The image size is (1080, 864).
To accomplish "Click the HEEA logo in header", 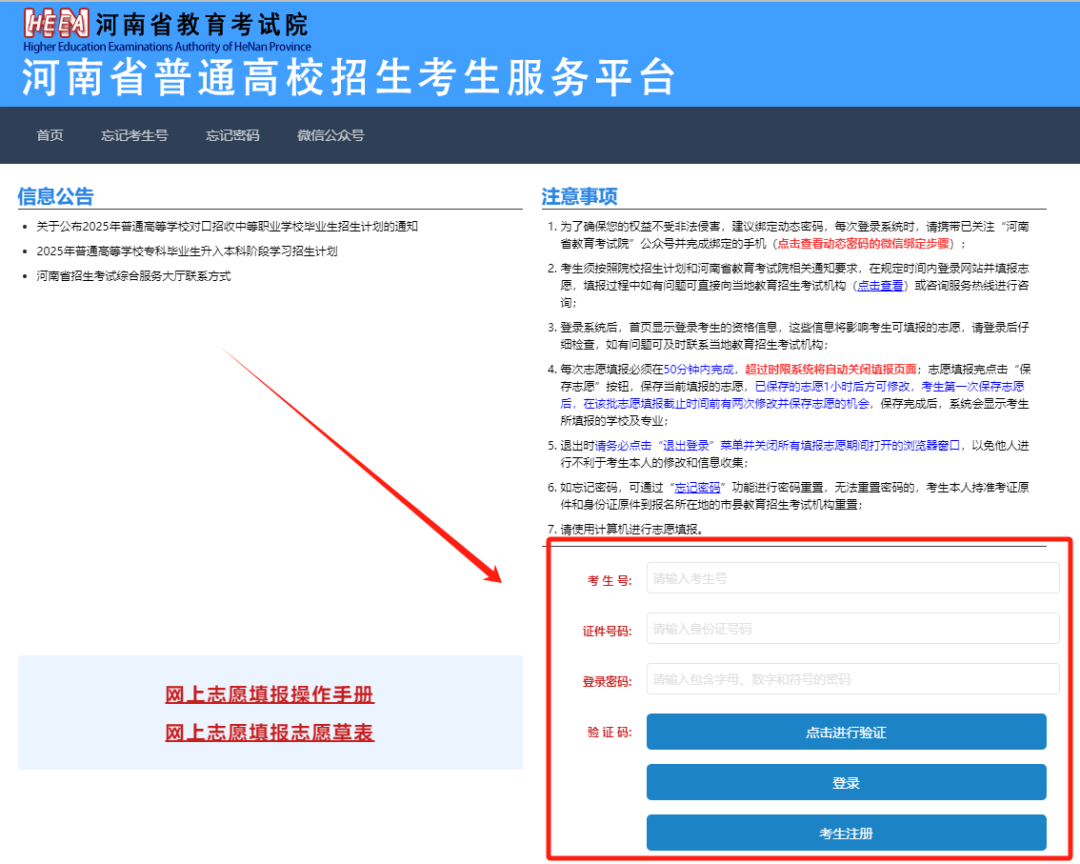I will tap(56, 23).
